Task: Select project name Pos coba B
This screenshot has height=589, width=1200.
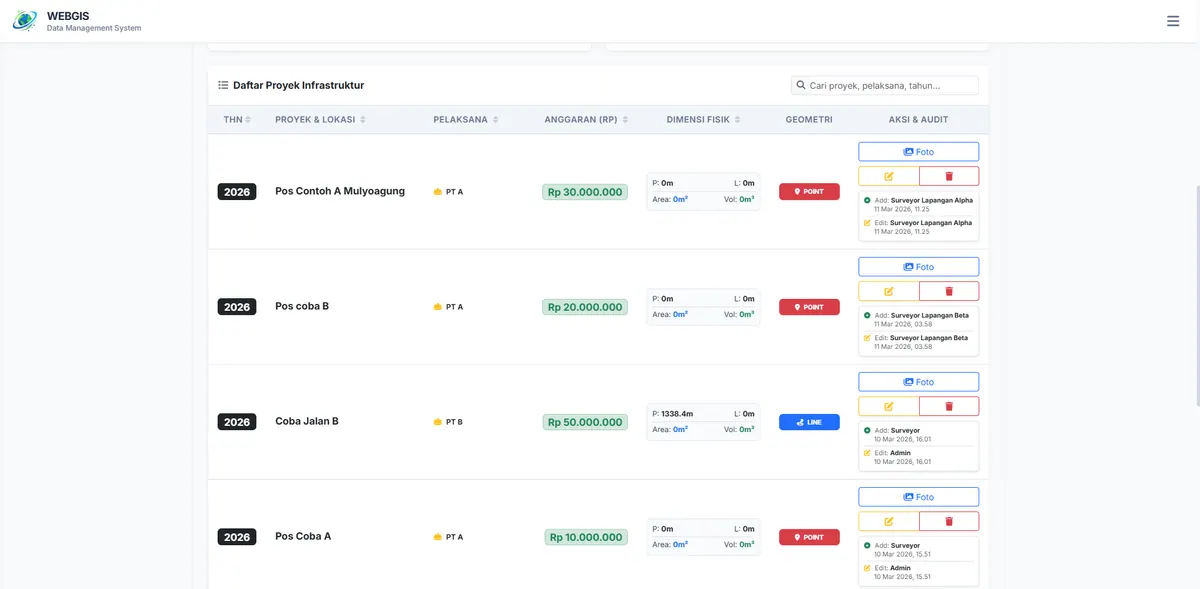Action: point(302,306)
